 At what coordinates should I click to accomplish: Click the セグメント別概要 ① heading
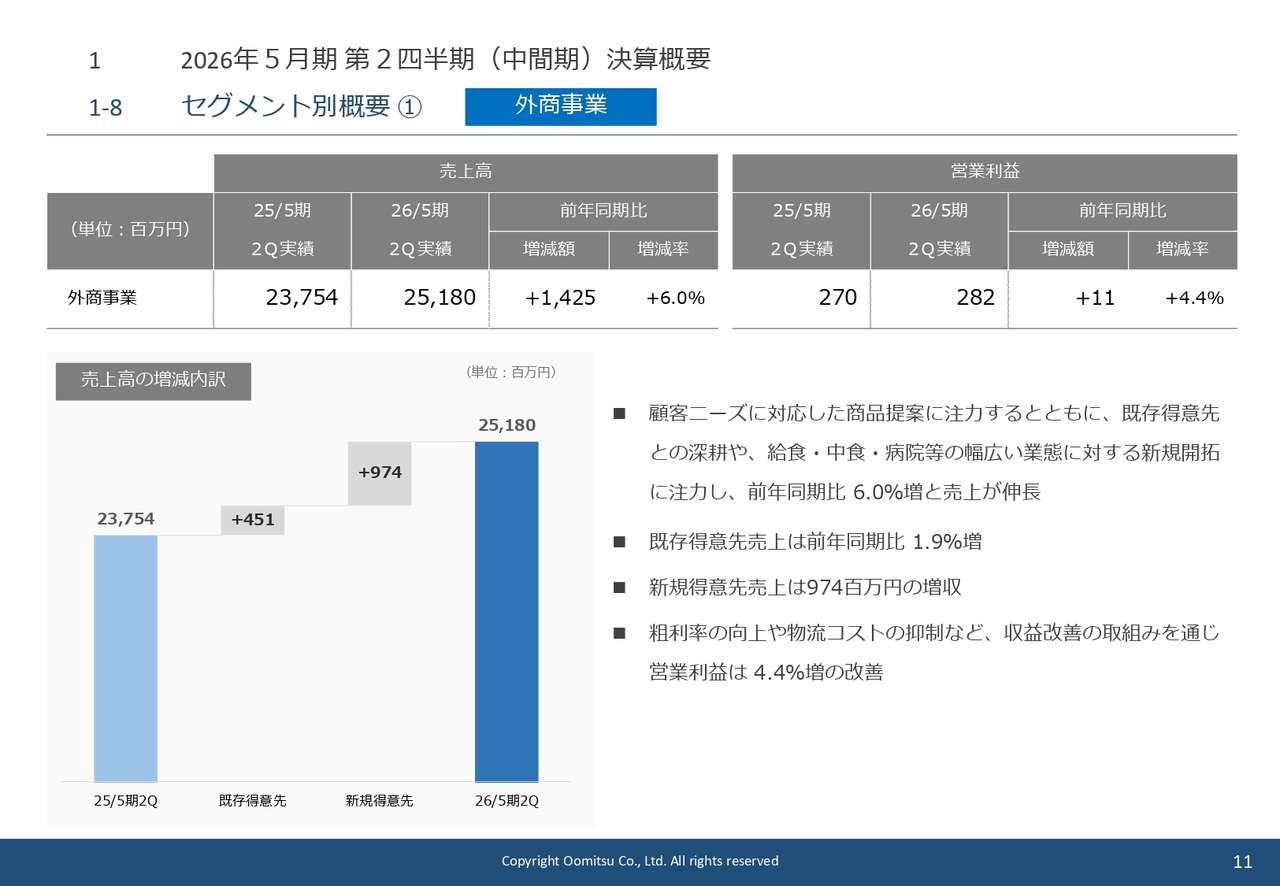[x=300, y=107]
